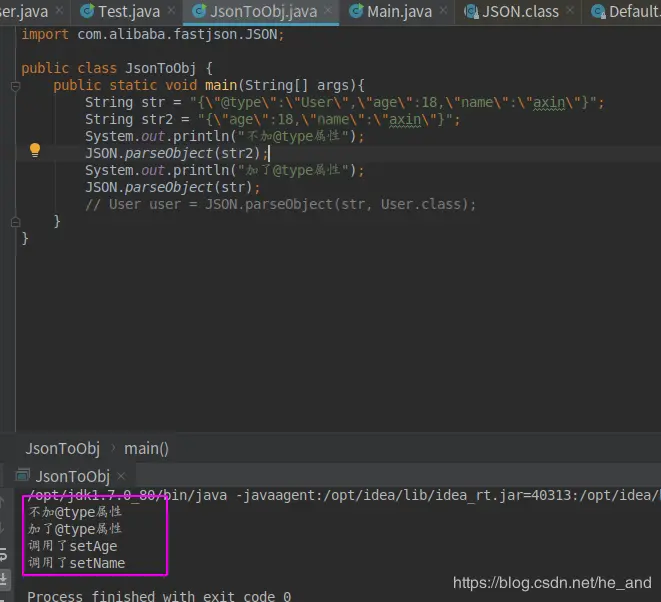Click the console output 调用了setAge
The height and width of the screenshot is (602, 661).
(73, 546)
